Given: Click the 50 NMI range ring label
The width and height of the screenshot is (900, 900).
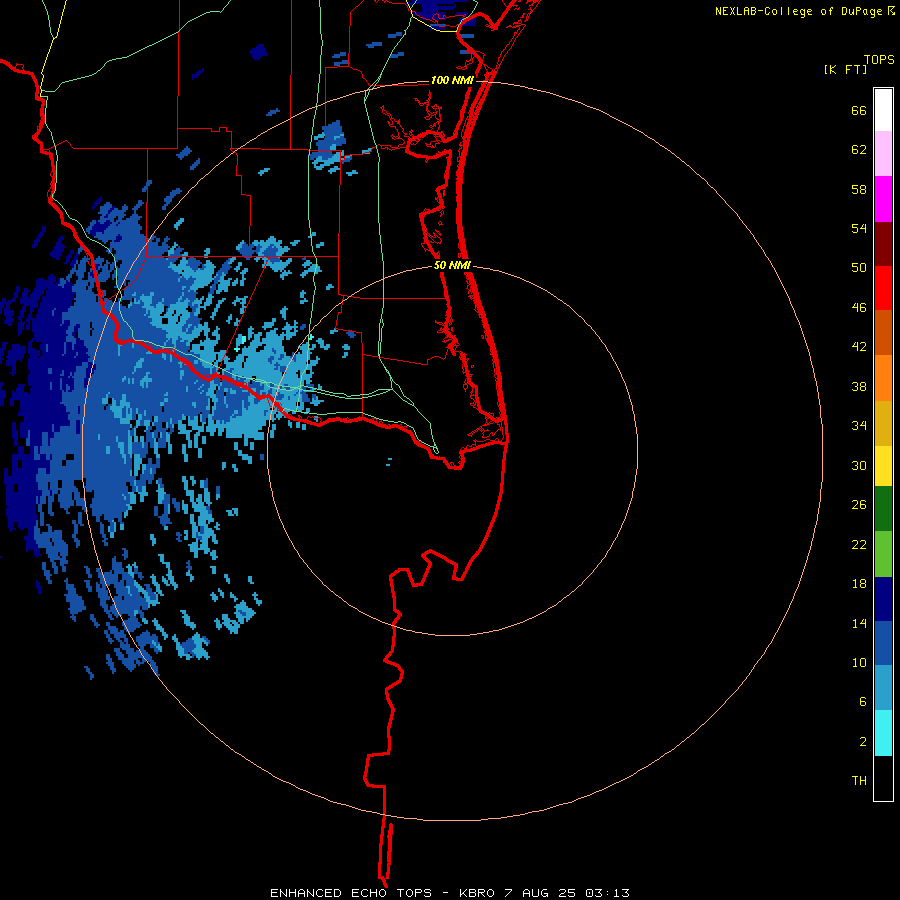Looking at the screenshot, I should [452, 265].
